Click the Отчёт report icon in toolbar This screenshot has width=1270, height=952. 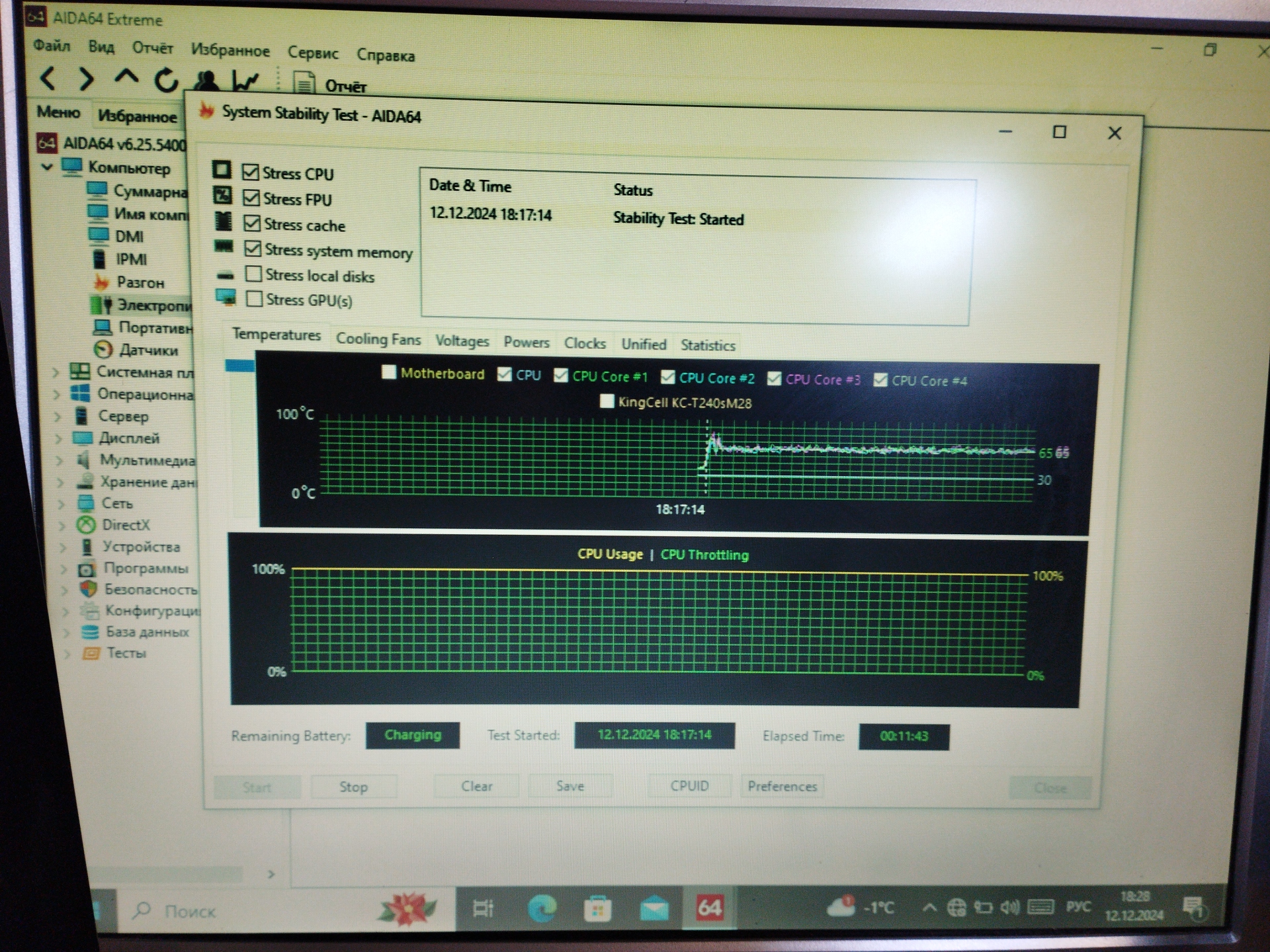[304, 84]
